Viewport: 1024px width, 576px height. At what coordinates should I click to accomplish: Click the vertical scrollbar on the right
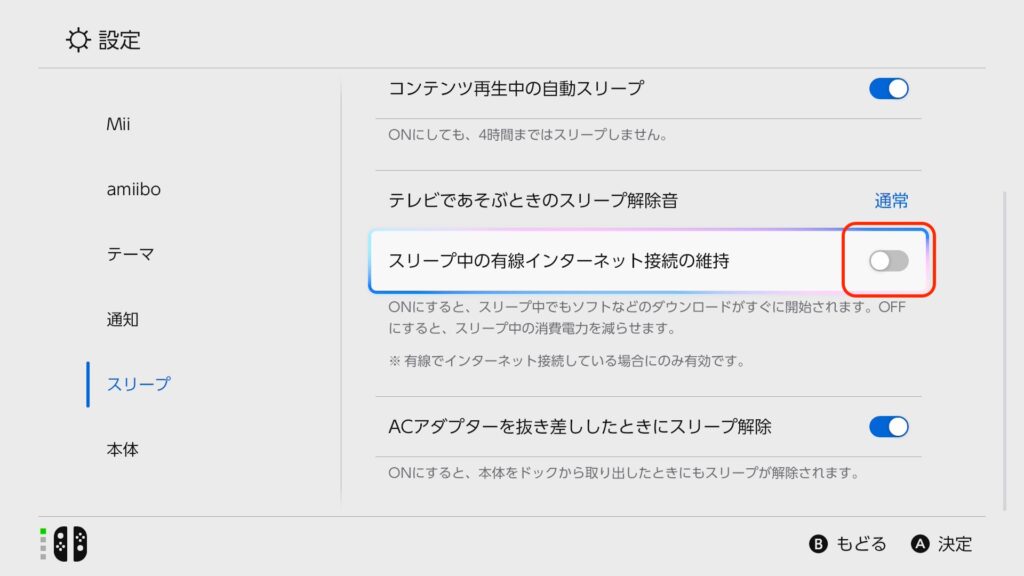(1005, 350)
